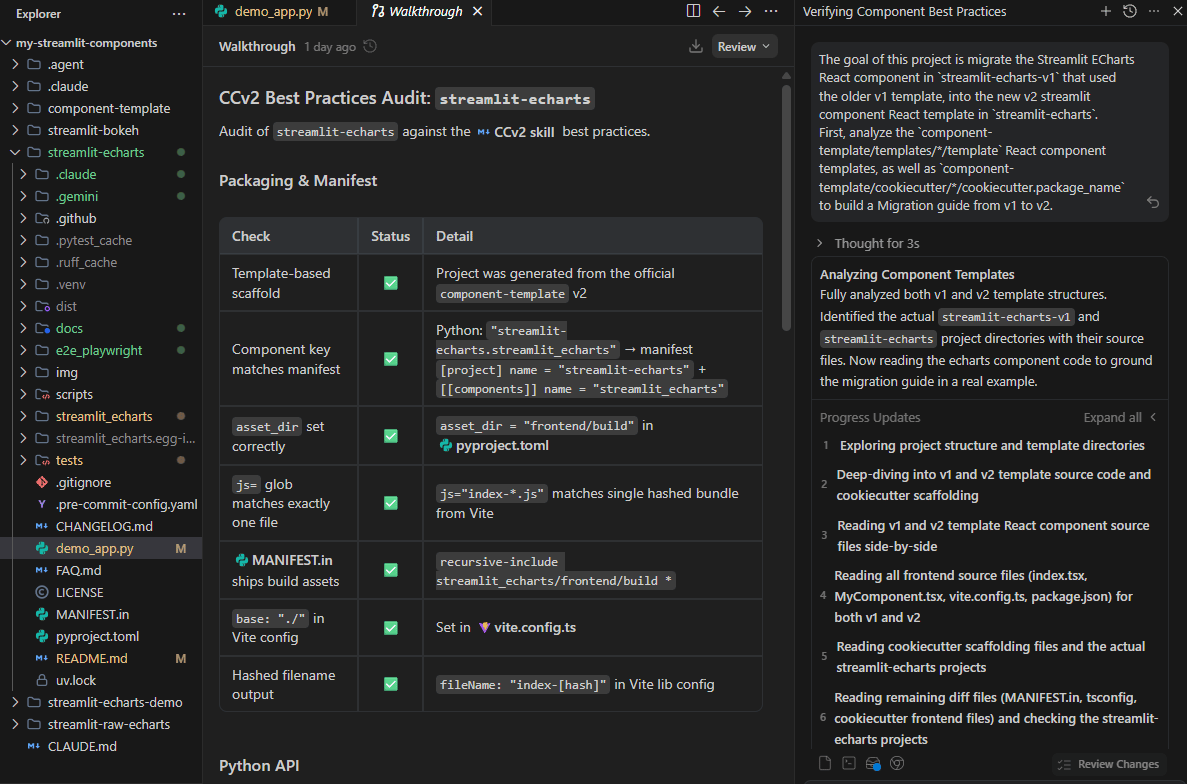Open the Review dropdown
The height and width of the screenshot is (784, 1187).
click(744, 46)
